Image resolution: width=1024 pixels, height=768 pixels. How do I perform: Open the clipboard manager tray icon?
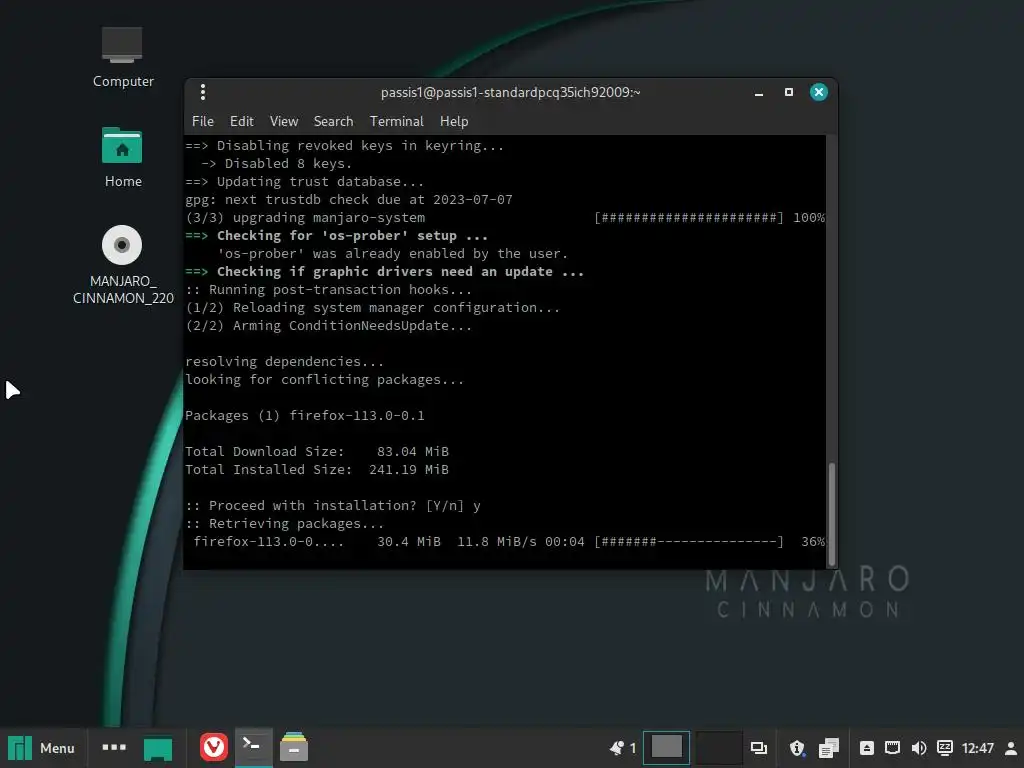(x=829, y=748)
